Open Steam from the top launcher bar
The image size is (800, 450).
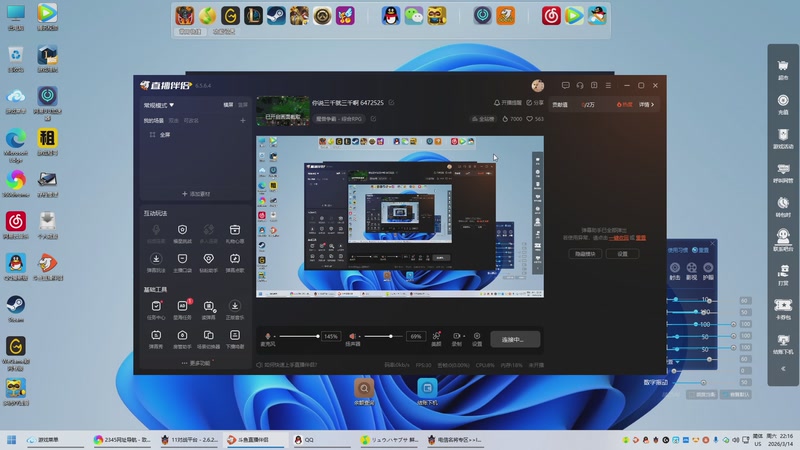[276, 16]
